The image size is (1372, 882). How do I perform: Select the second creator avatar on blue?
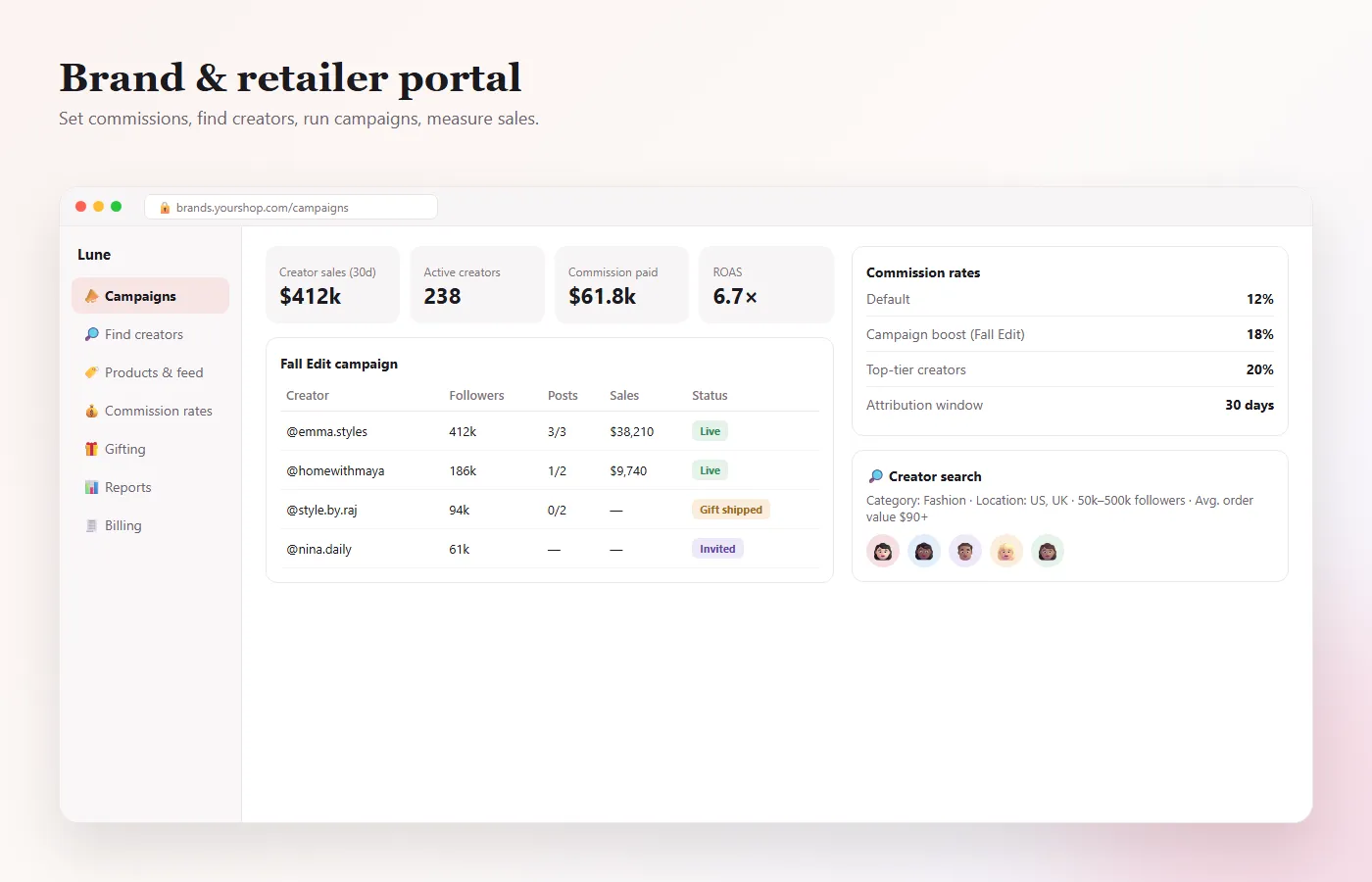(x=924, y=551)
